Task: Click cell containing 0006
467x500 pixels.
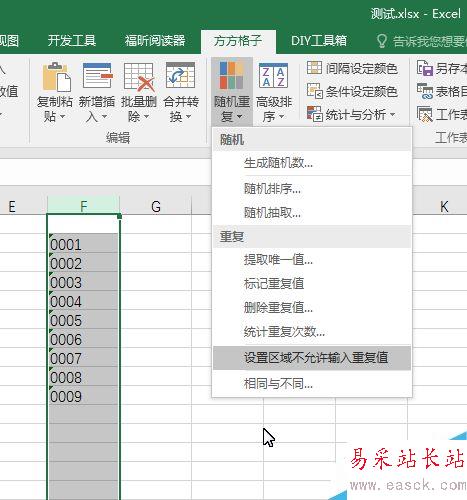Action: [83, 338]
